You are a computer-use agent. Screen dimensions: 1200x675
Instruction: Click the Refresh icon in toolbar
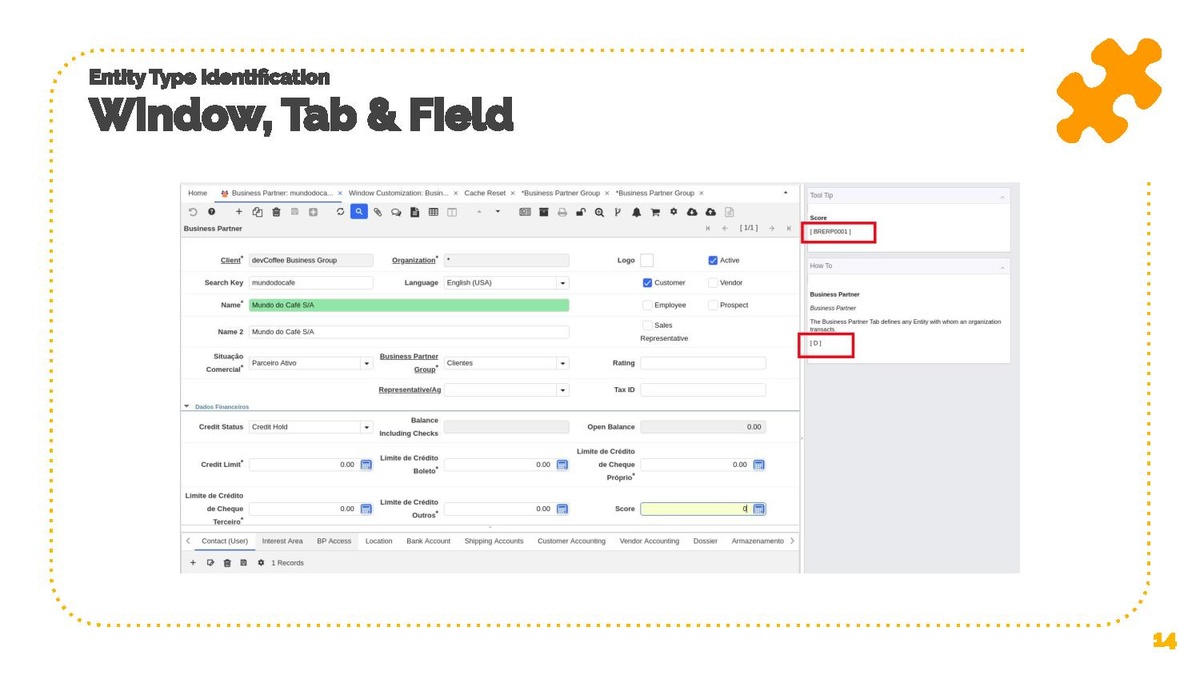[340, 212]
